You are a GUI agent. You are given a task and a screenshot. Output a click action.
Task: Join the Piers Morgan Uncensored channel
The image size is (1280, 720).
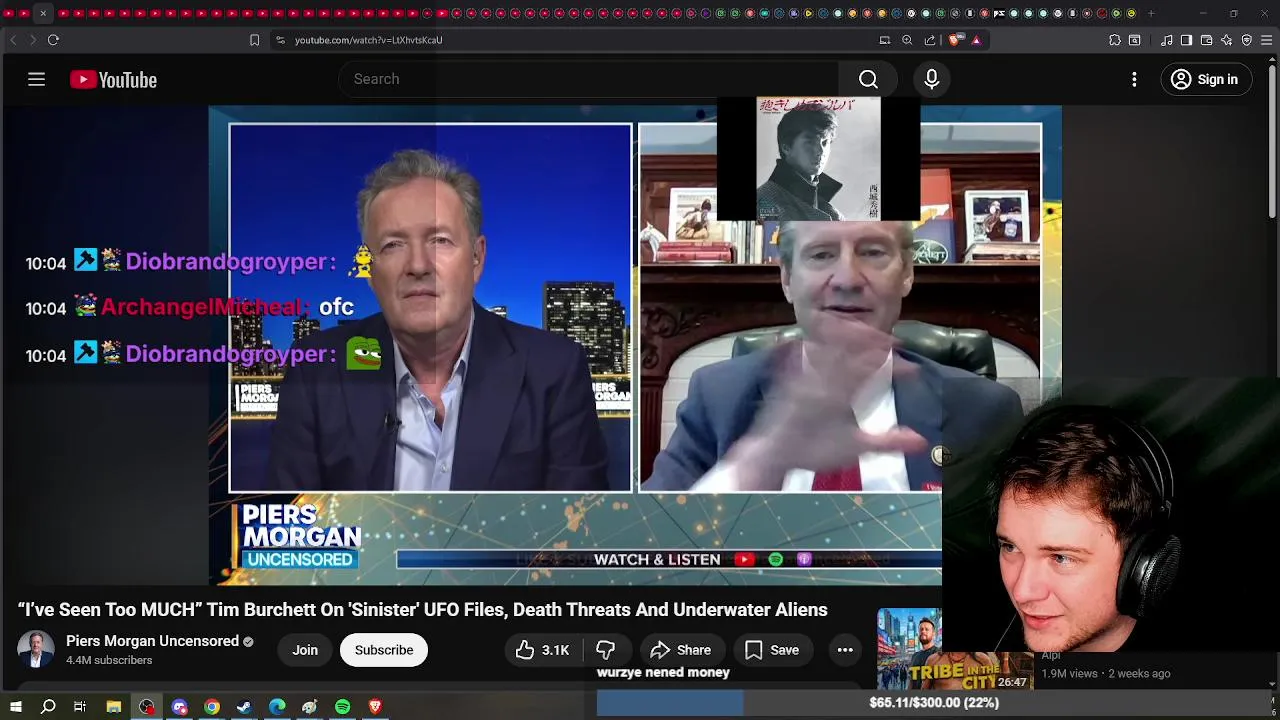pyautogui.click(x=305, y=650)
